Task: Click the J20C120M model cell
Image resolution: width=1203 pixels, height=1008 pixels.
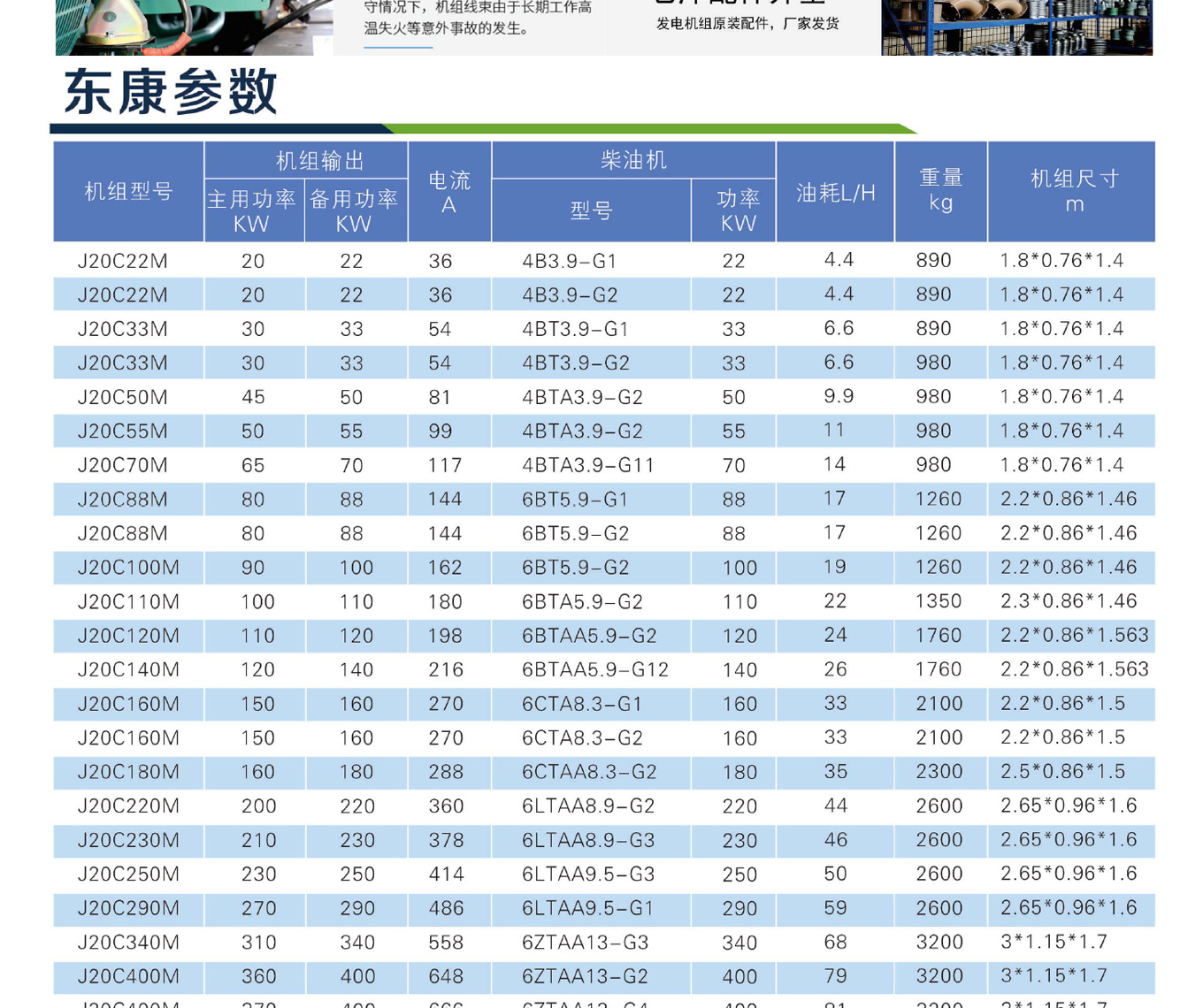Action: (128, 636)
